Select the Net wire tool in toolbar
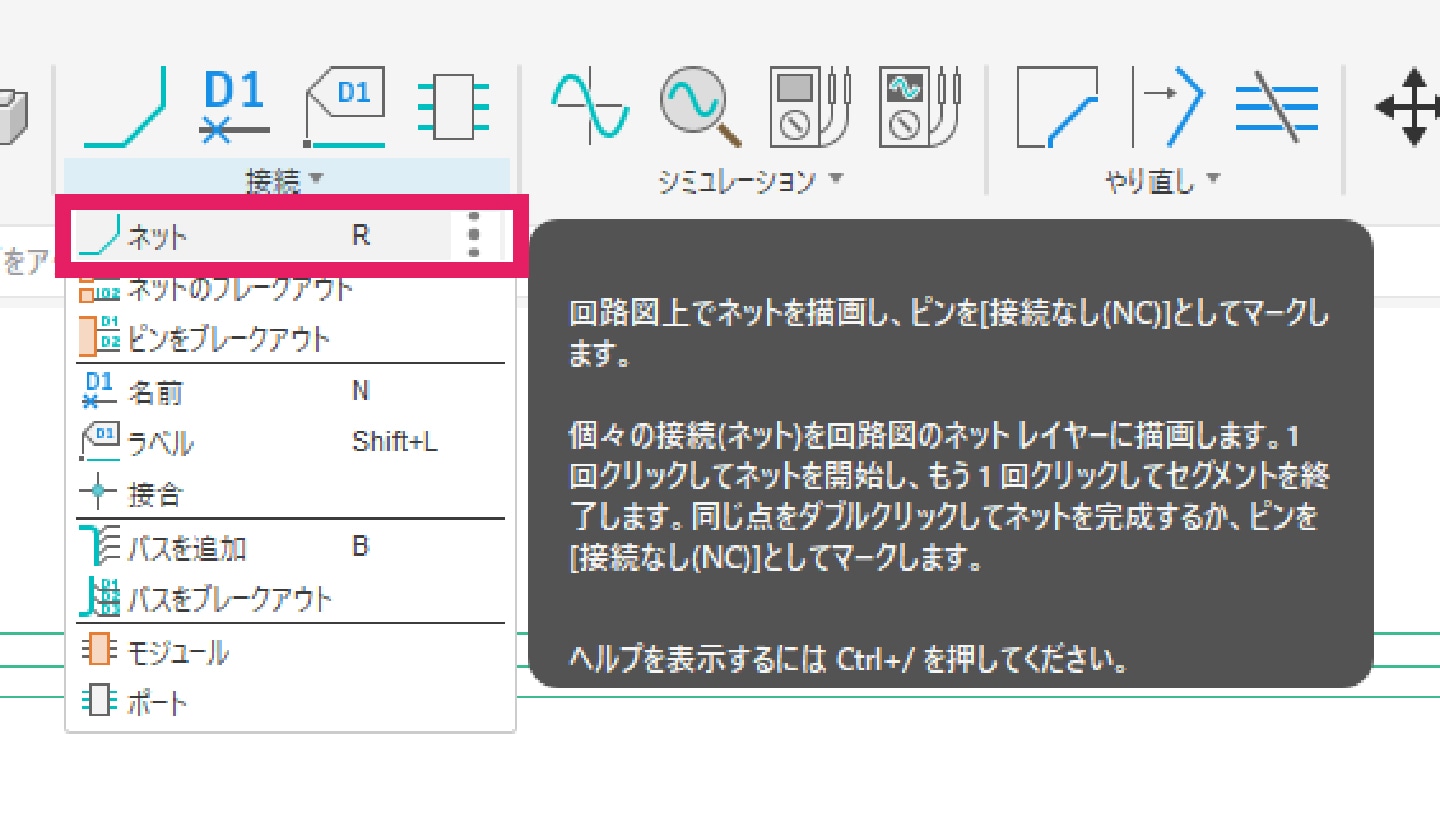 coord(125,107)
